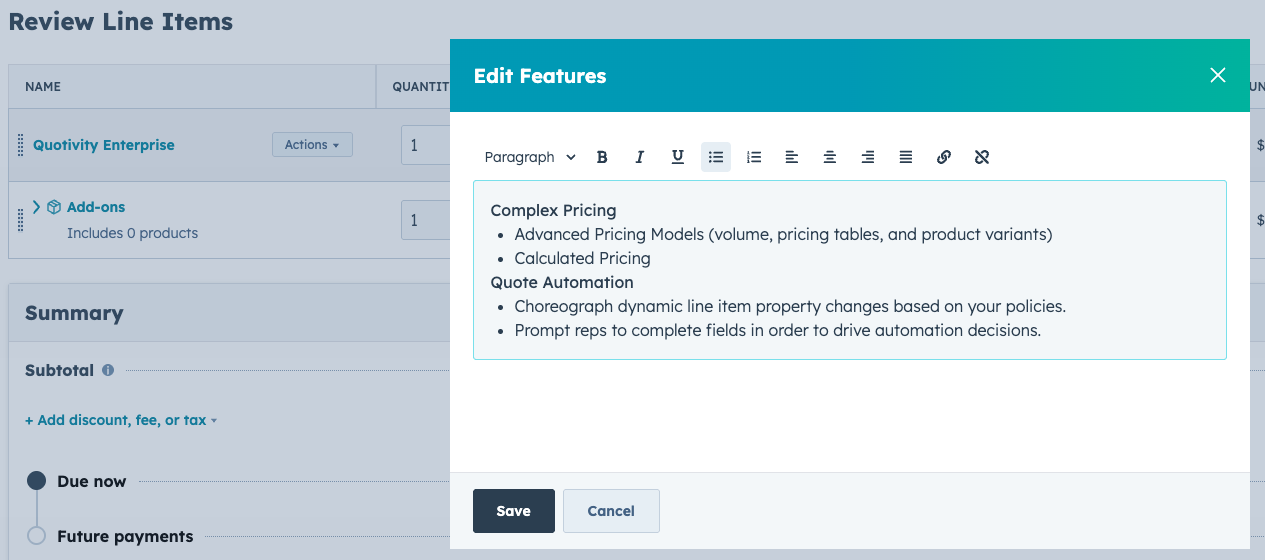
Task: Open the Paragraph style dropdown
Action: 530,157
